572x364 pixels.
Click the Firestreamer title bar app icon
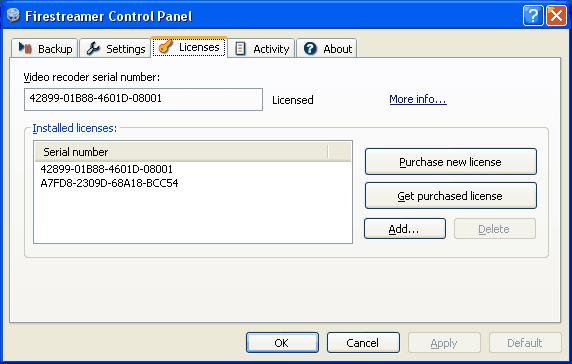click(13, 15)
